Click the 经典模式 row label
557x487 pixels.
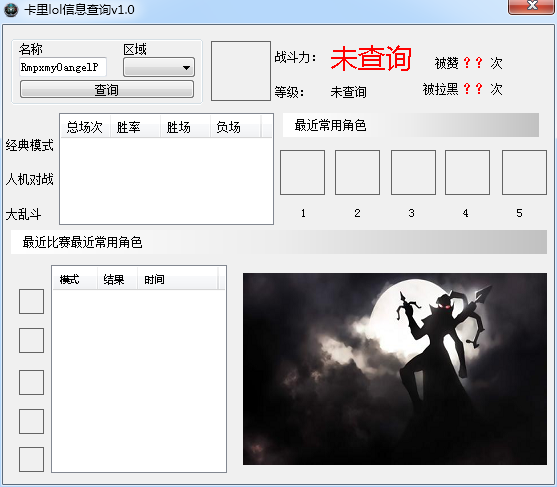coord(29,145)
